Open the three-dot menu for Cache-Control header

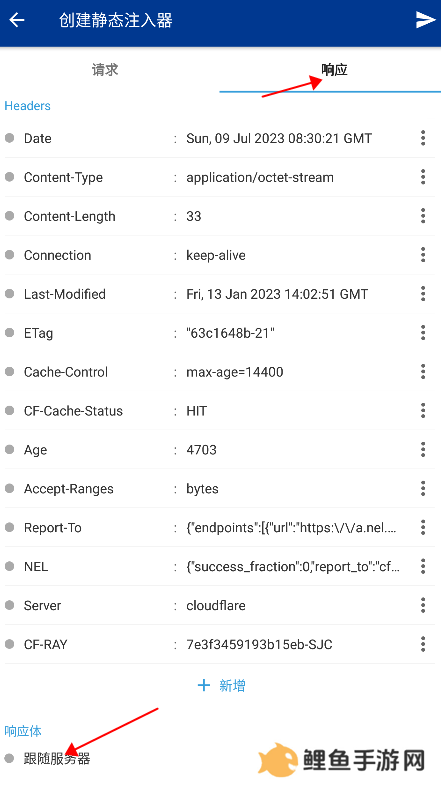423,372
